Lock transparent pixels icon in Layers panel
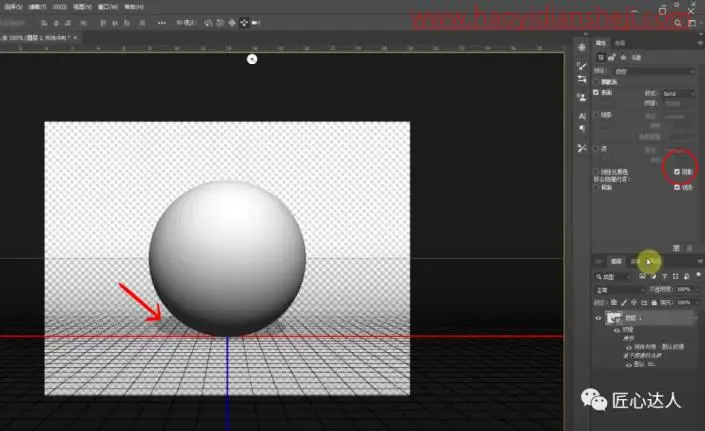705x431 pixels. tap(614, 303)
